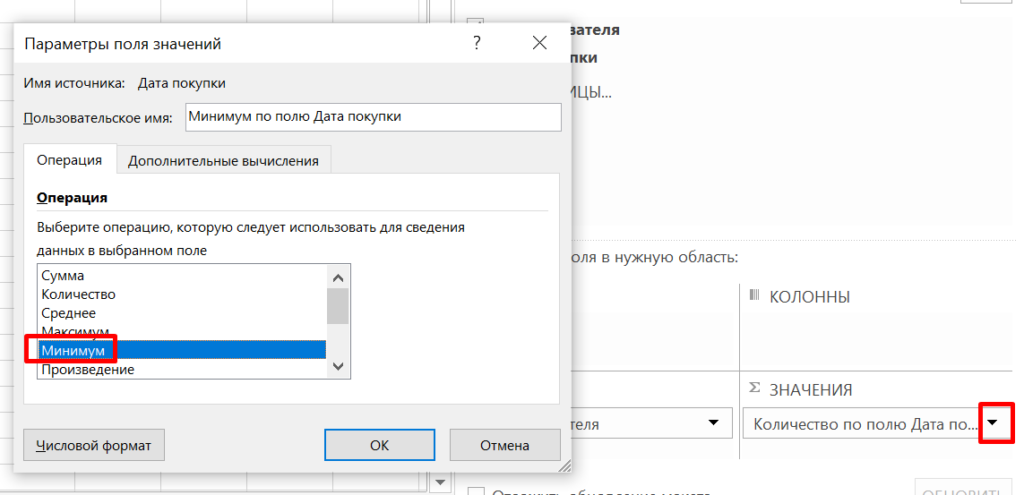Click the ЗНАЧЕНИЯ area header
This screenshot has width=1024, height=495.
tap(810, 390)
